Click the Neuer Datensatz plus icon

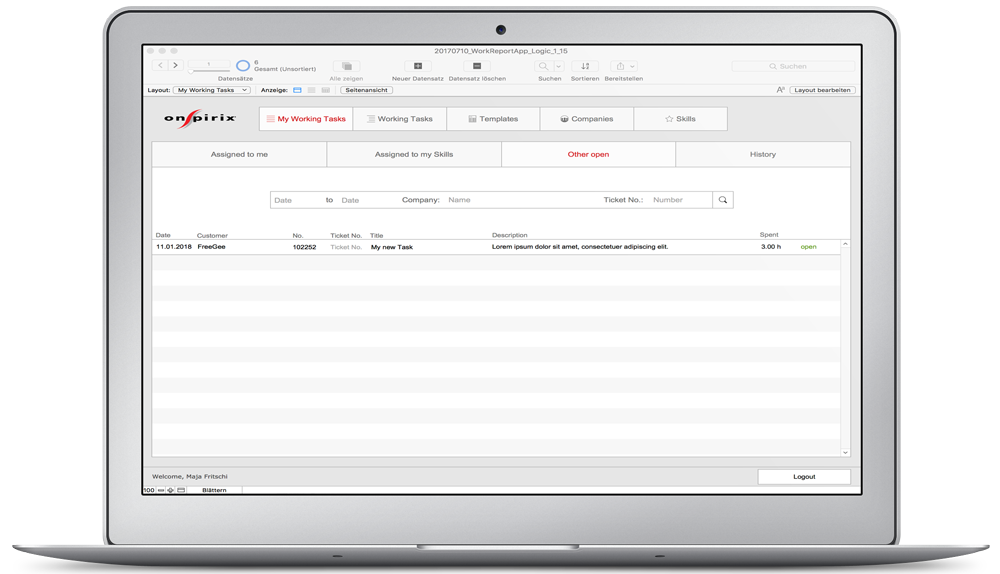click(x=418, y=66)
